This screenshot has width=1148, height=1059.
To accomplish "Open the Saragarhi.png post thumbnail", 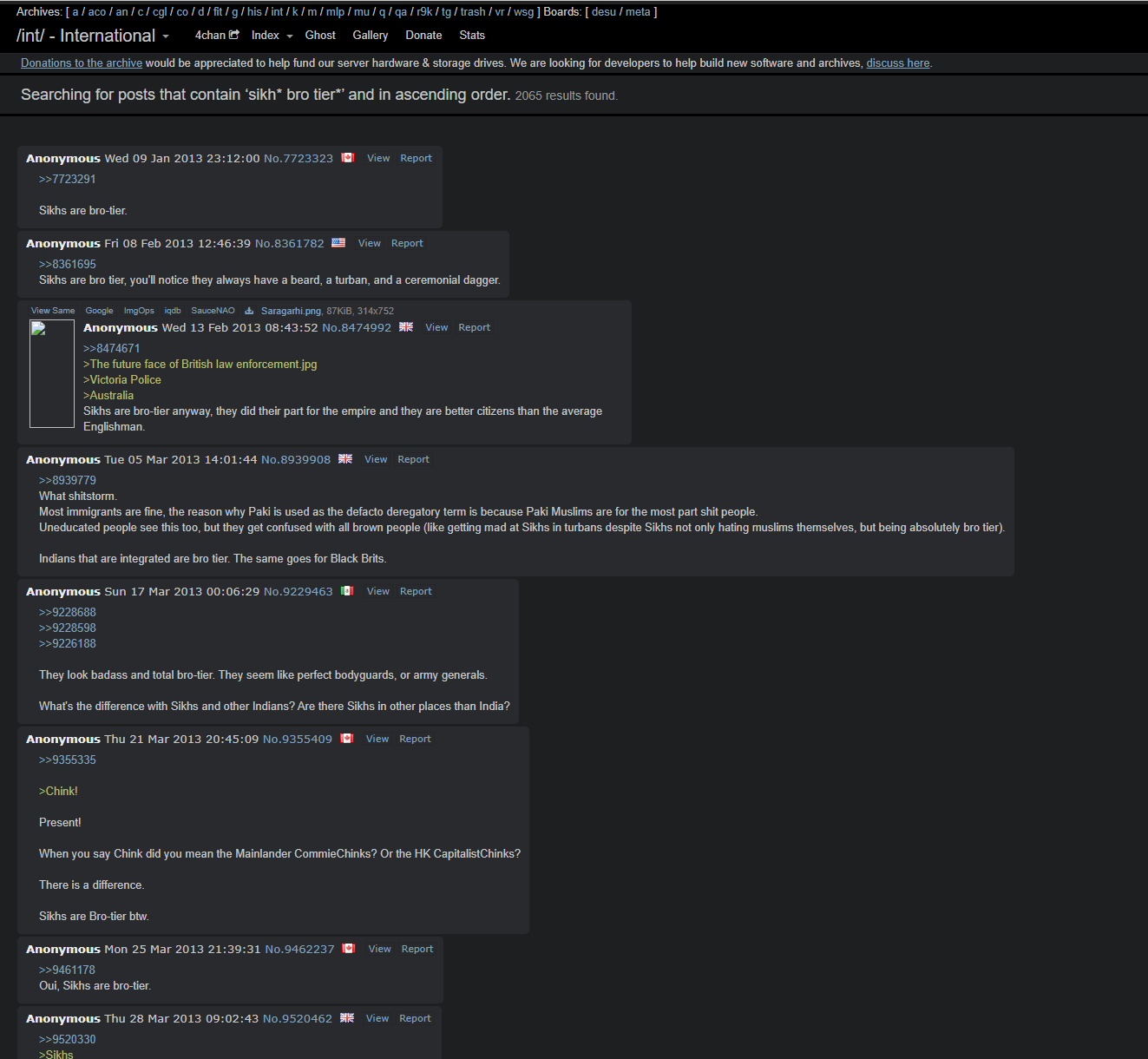I will [52, 373].
